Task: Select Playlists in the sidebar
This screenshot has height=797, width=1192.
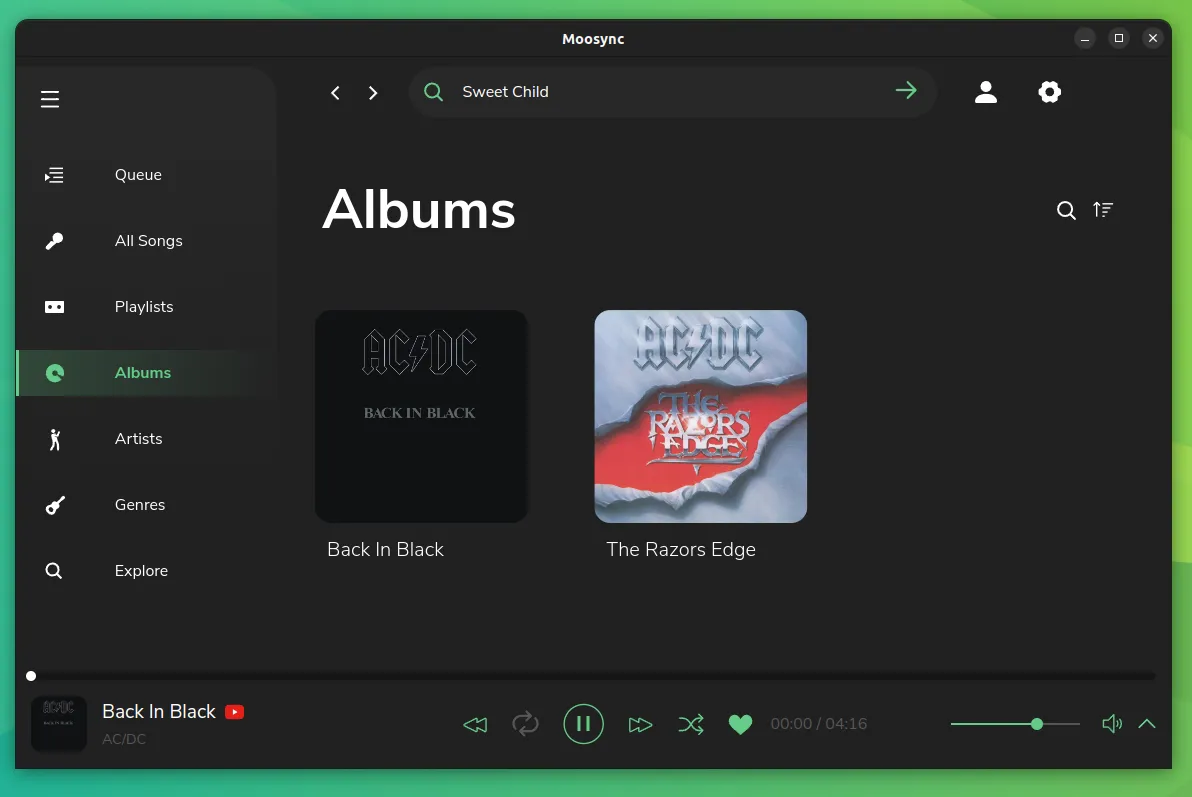Action: (x=146, y=307)
